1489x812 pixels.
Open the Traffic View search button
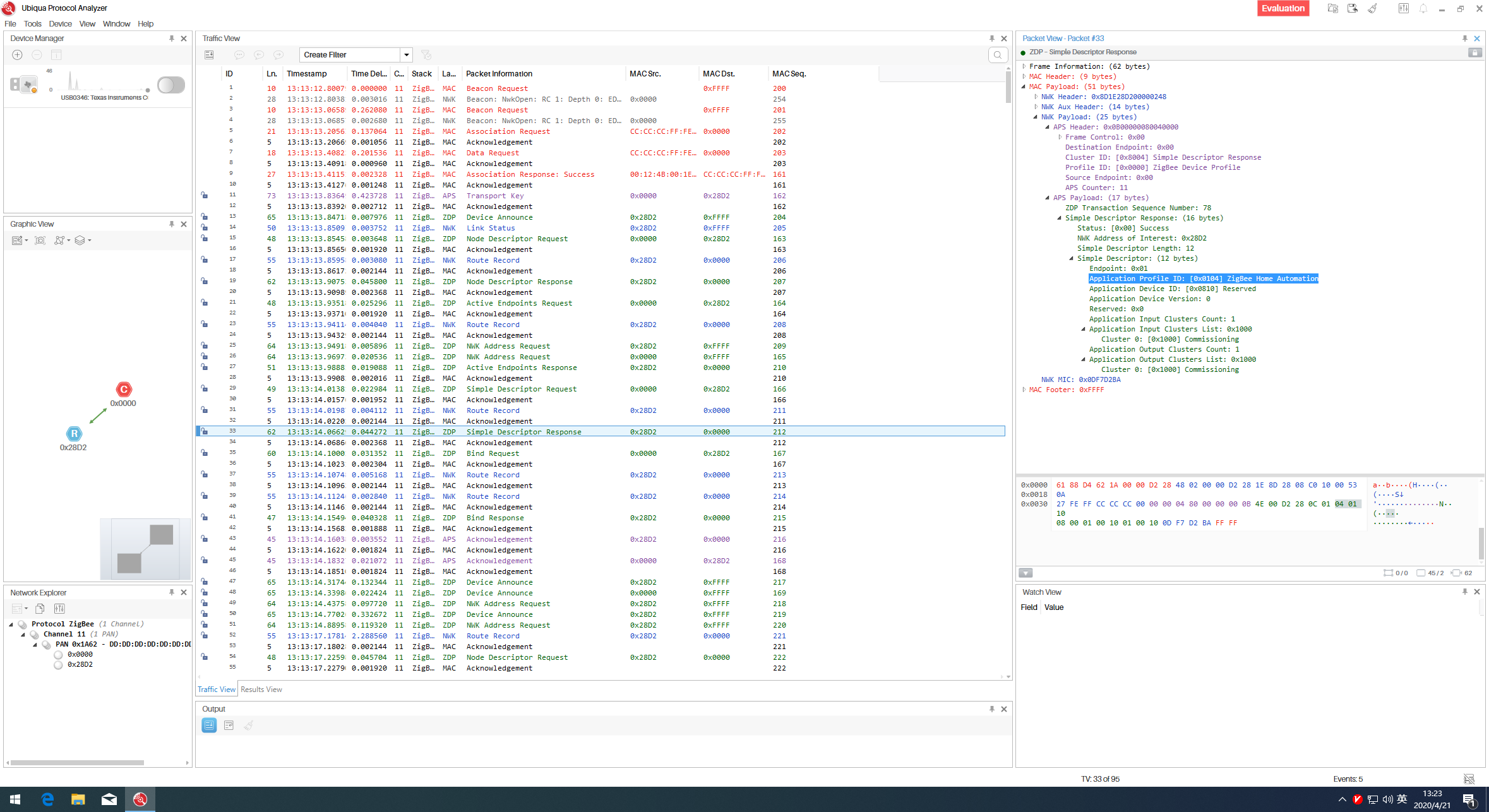[x=998, y=55]
